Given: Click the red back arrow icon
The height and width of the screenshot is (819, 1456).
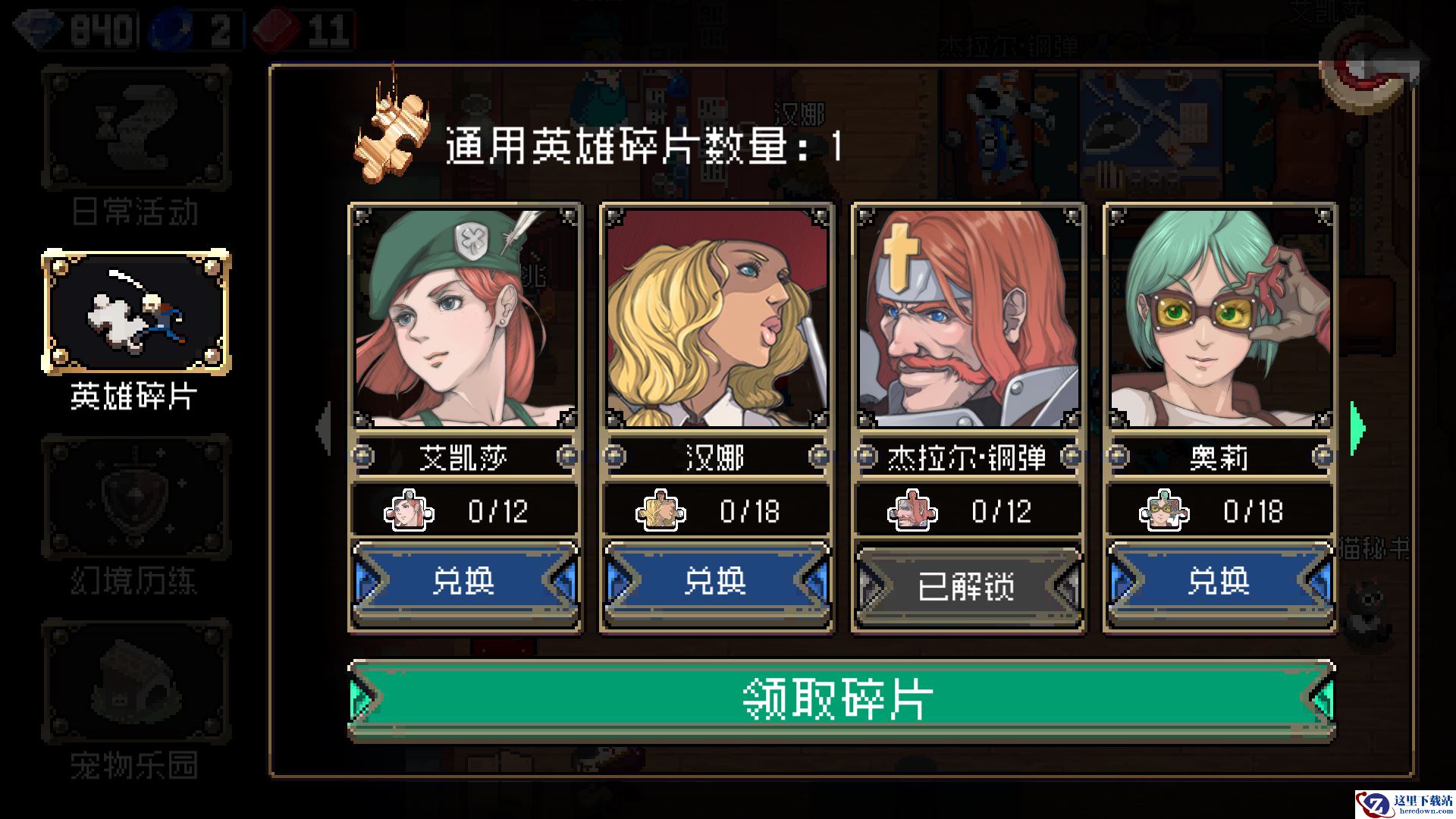Looking at the screenshot, I should click(1370, 67).
